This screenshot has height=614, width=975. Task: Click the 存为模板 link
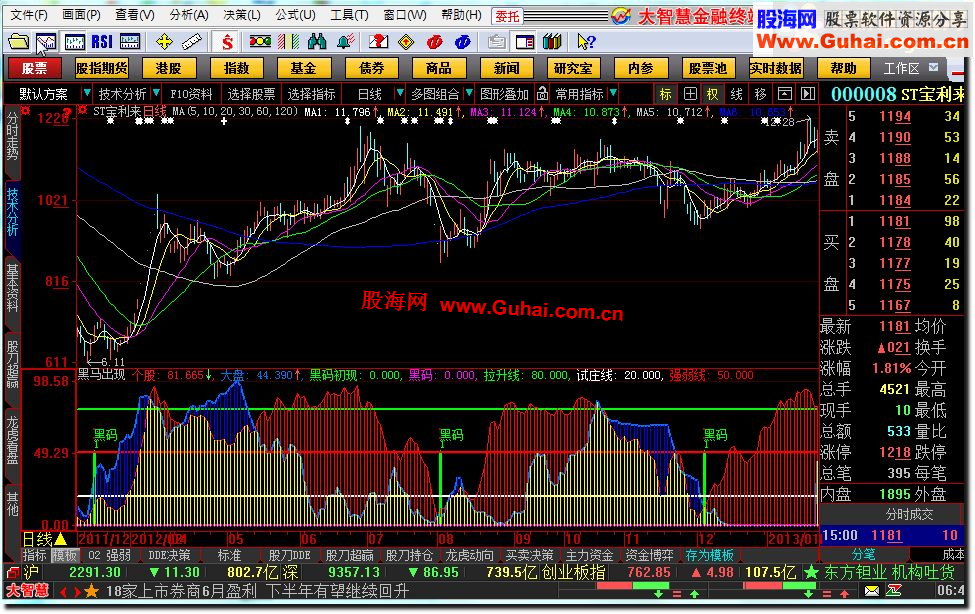coord(709,555)
